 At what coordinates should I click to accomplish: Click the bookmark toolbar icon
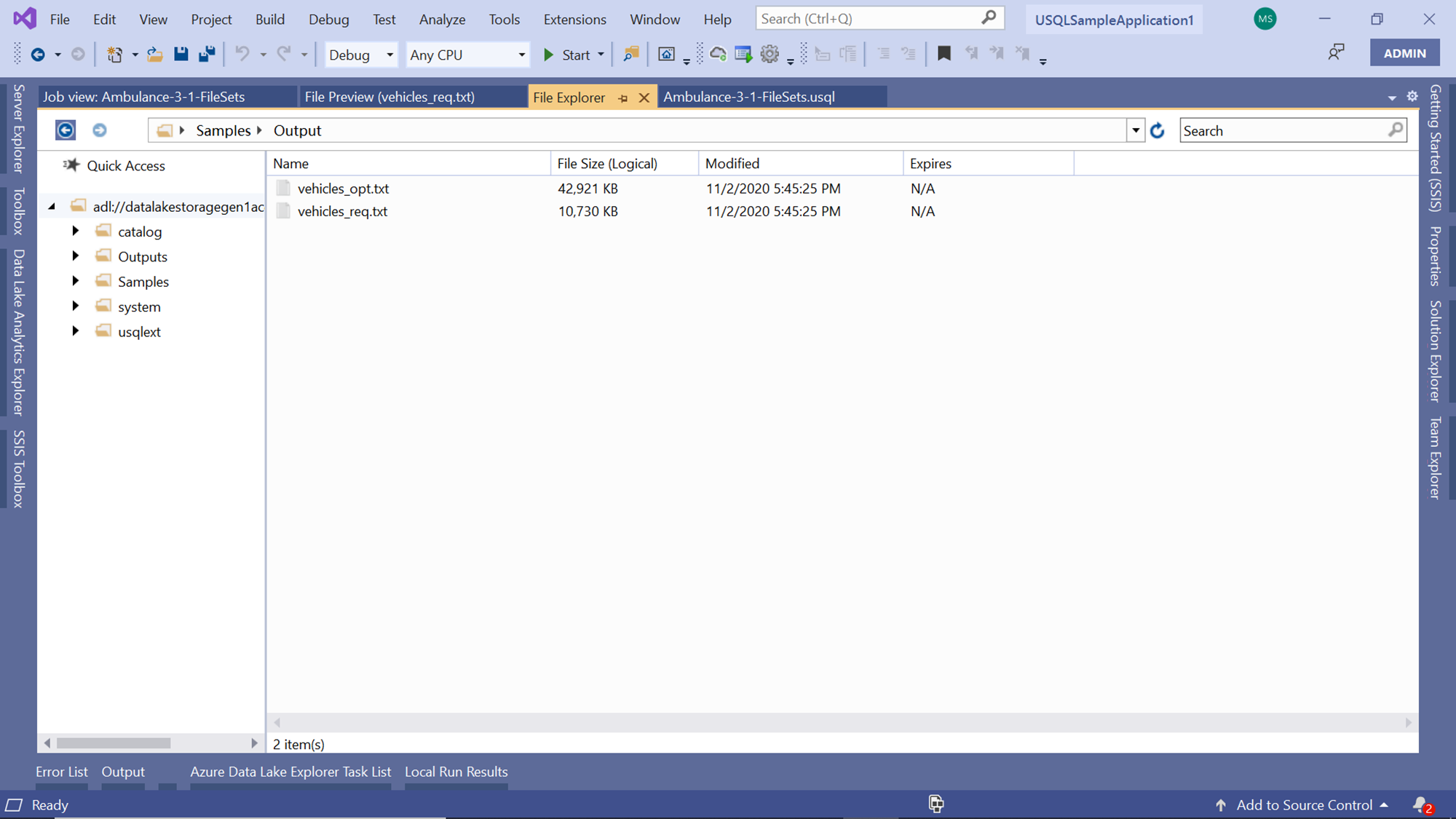pos(943,53)
